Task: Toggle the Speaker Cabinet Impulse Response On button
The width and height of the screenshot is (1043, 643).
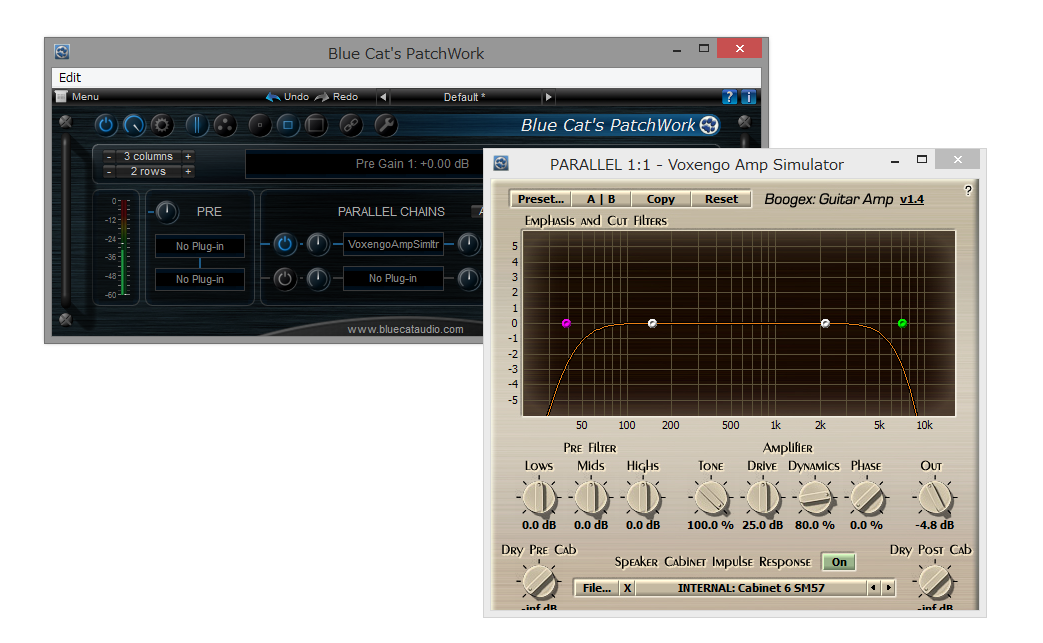Action: click(839, 562)
